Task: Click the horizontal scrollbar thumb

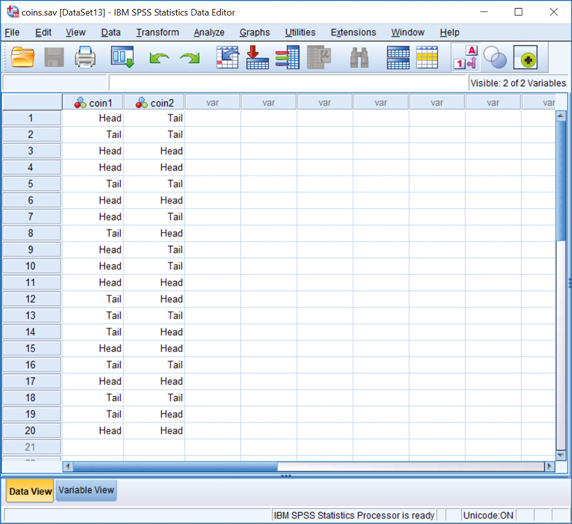Action: pos(175,466)
